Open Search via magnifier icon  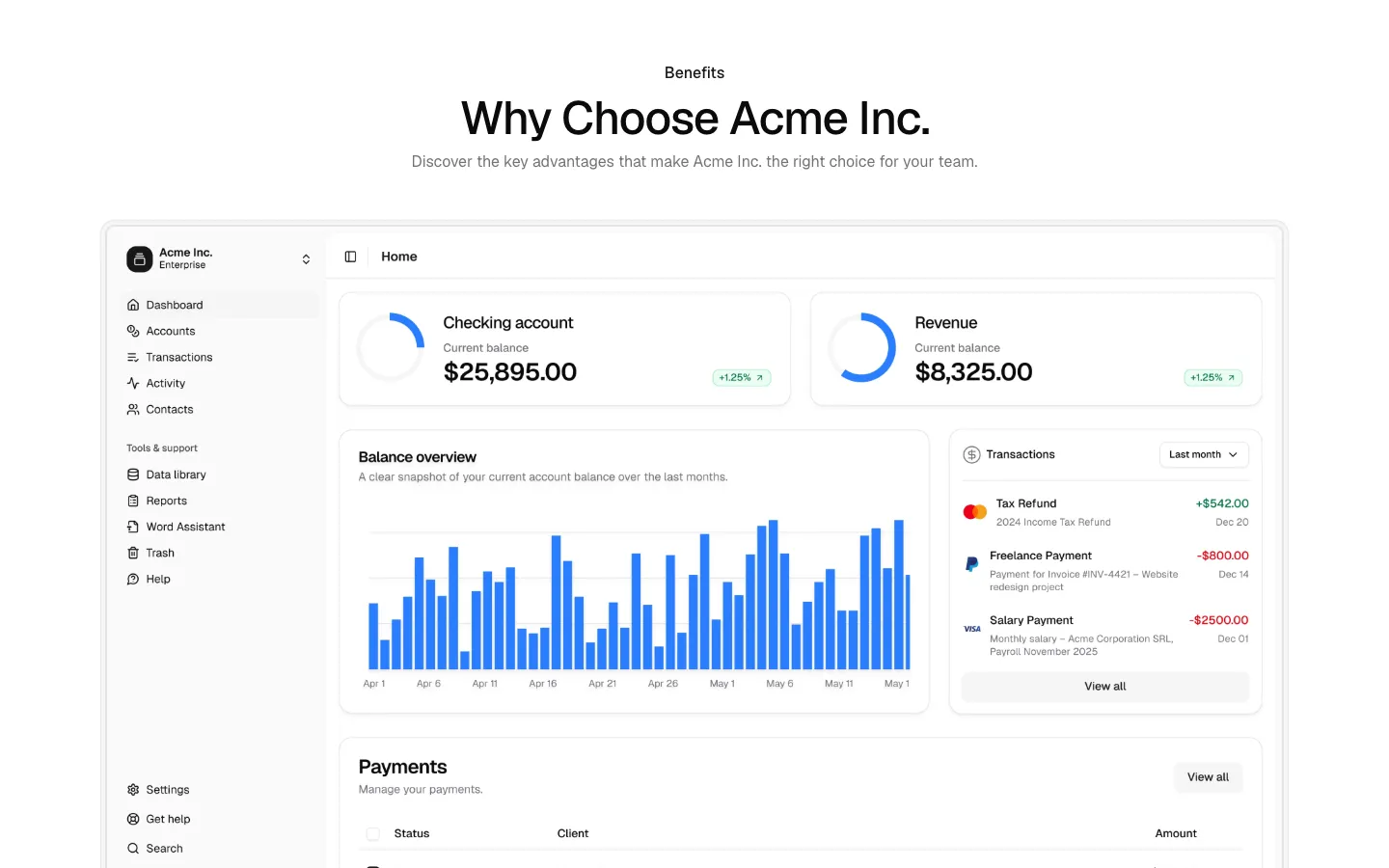[x=133, y=849]
